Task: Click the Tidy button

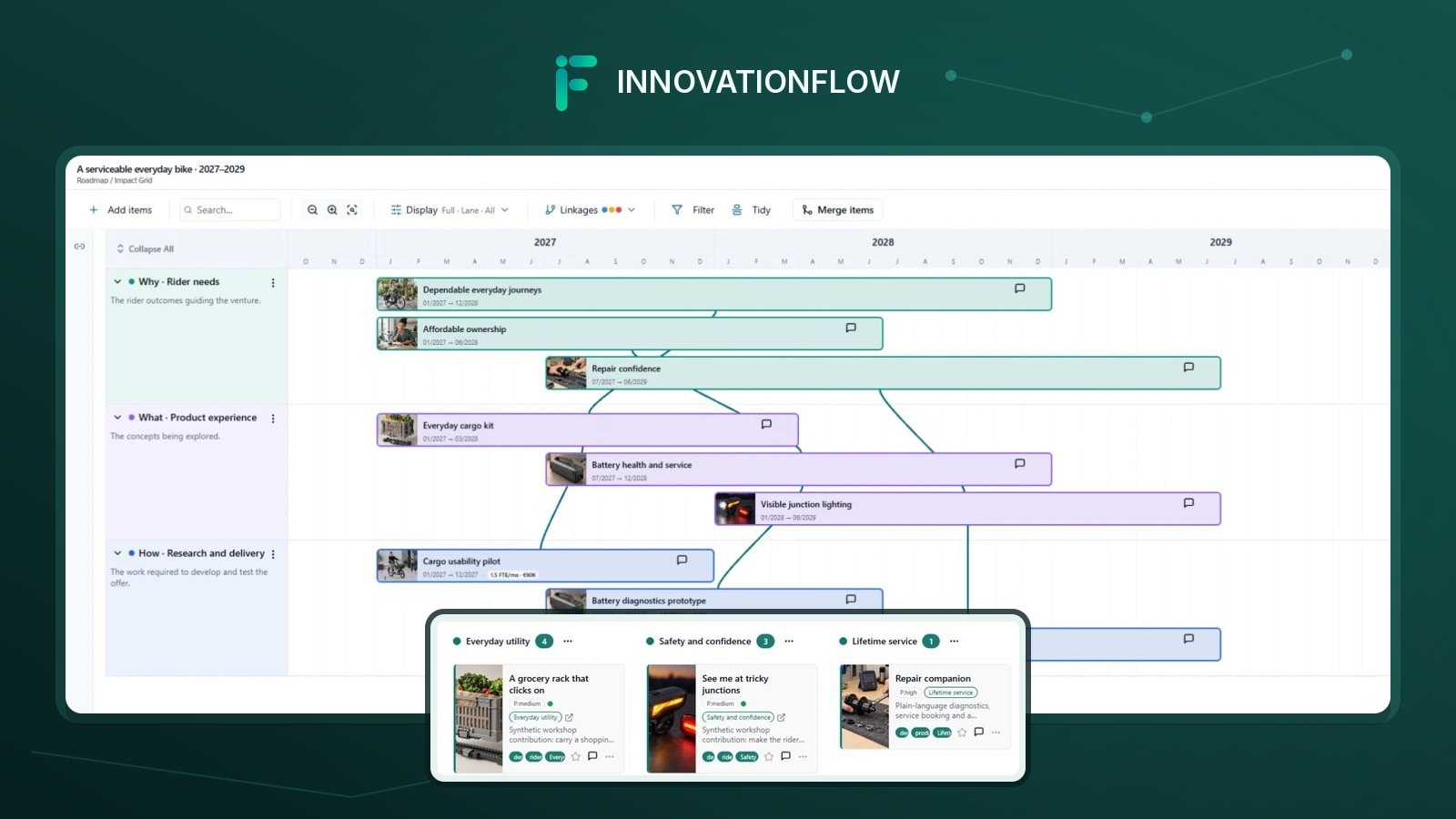Action: coord(751,210)
